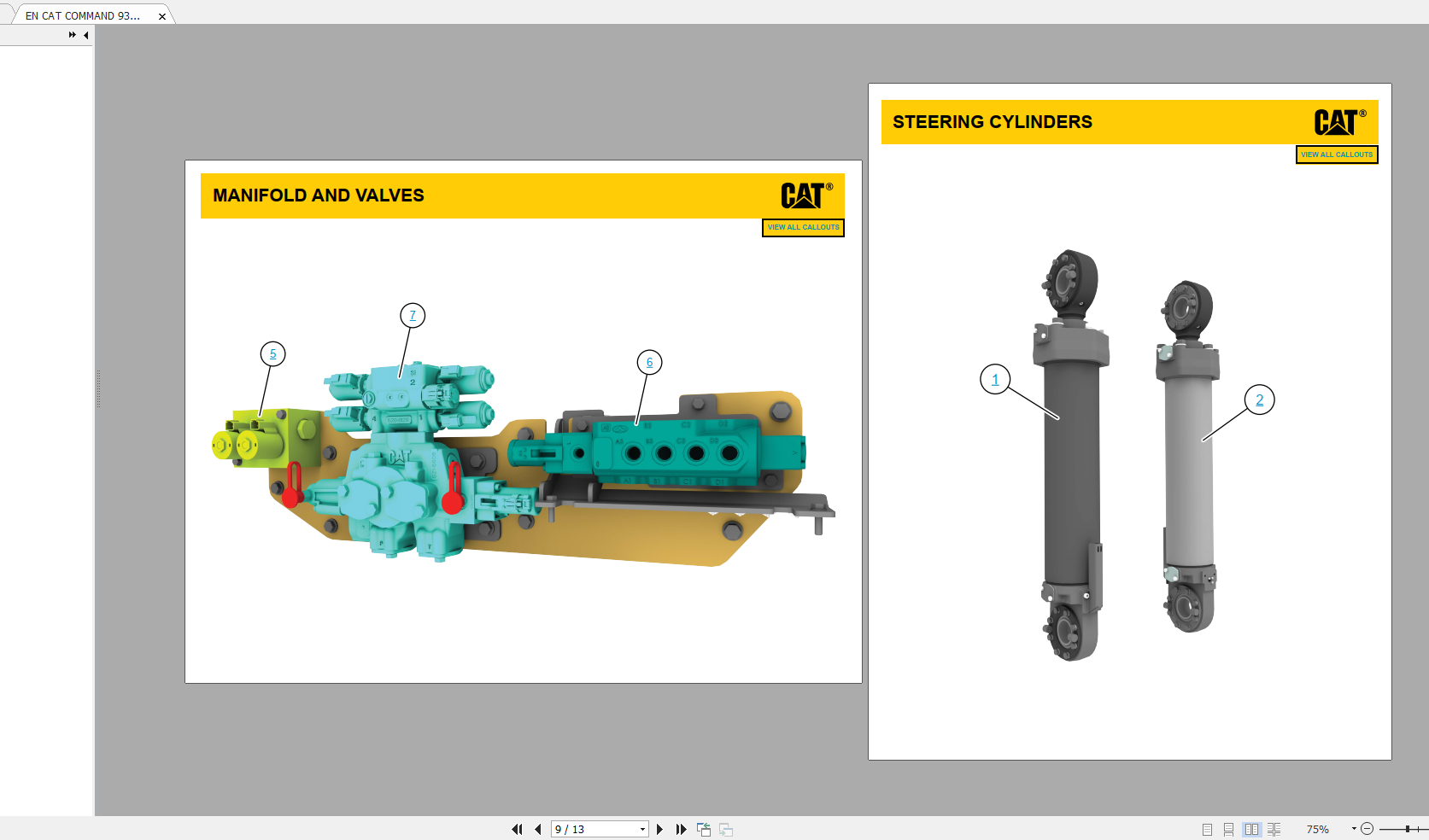Enable continuous scrolling page layout

pyautogui.click(x=1229, y=829)
